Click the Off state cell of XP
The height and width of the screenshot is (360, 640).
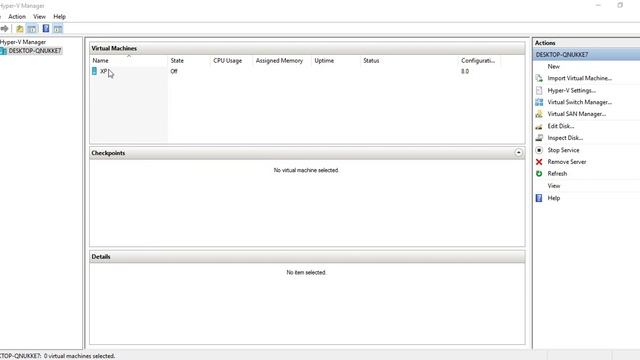click(x=174, y=71)
